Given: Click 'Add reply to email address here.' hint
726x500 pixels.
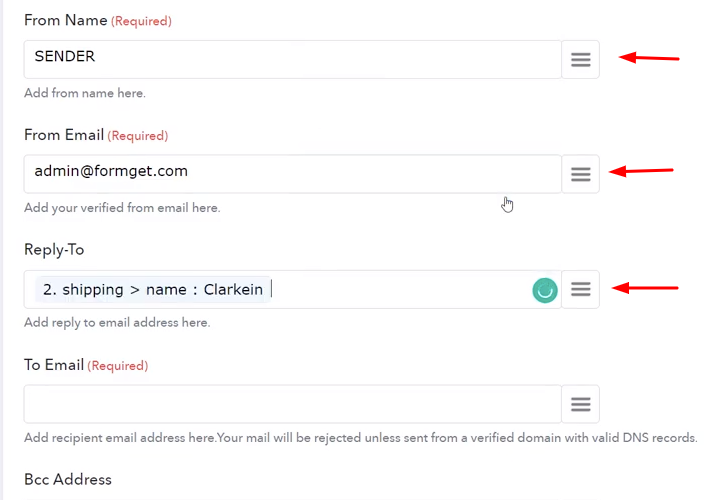Looking at the screenshot, I should 117,323.
